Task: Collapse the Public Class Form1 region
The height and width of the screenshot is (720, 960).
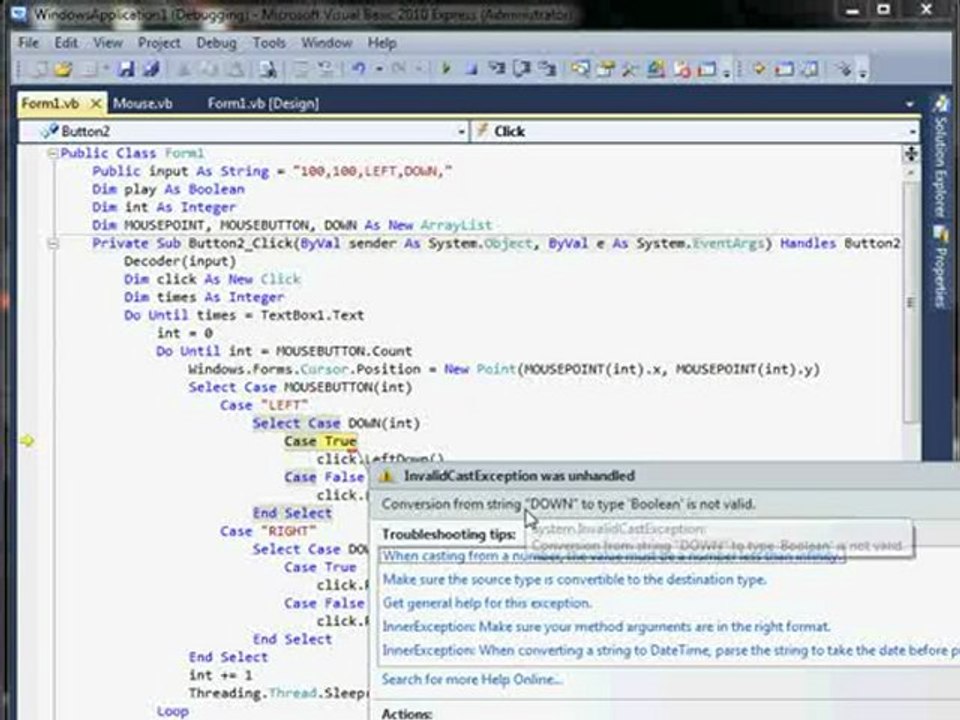Action: (52, 153)
